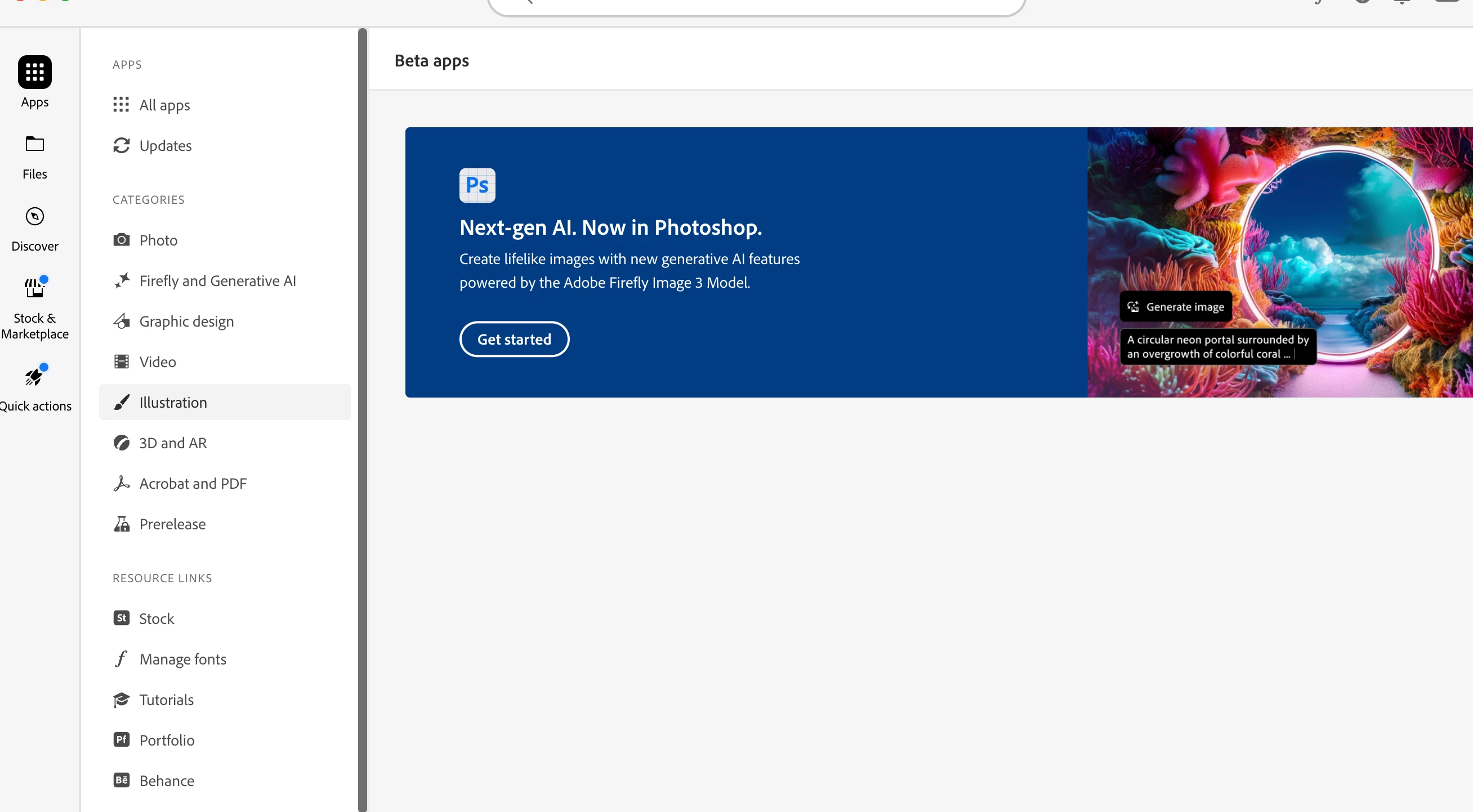Check for Updates in the Apps list
The height and width of the screenshot is (812, 1473).
point(165,146)
